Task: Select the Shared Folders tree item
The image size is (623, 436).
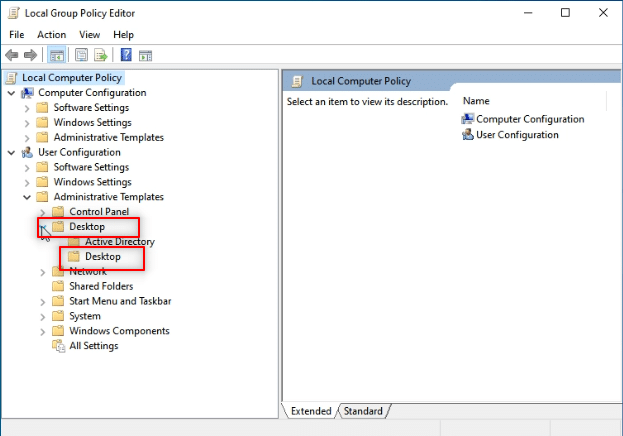Action: click(101, 286)
